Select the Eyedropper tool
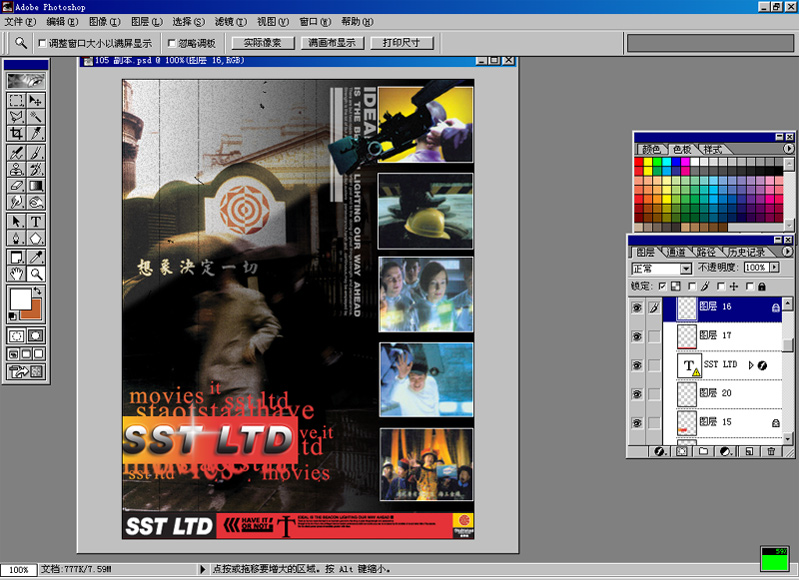The width and height of the screenshot is (799, 580). [36, 257]
